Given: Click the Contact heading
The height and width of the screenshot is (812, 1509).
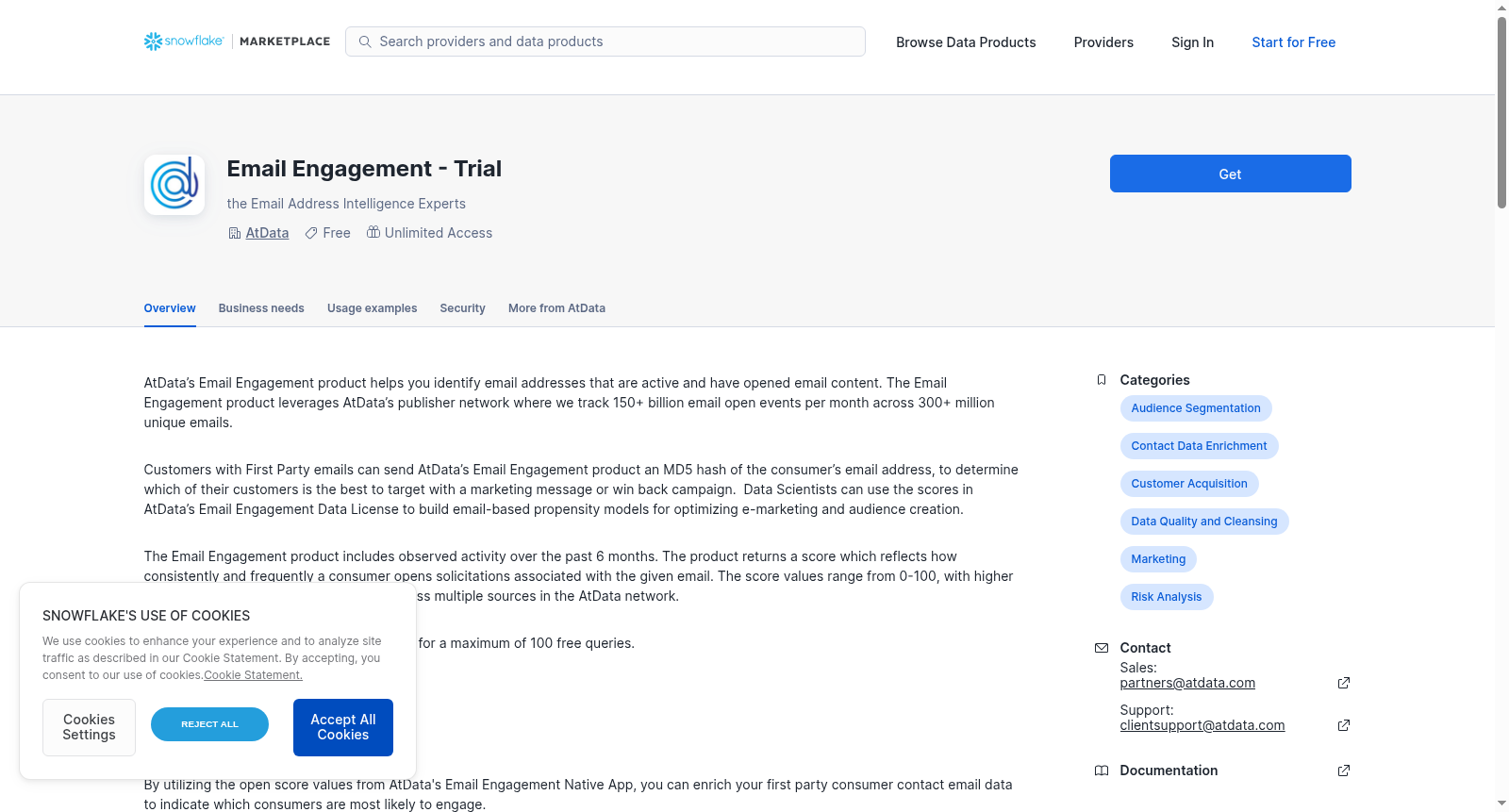Looking at the screenshot, I should coord(1145,648).
